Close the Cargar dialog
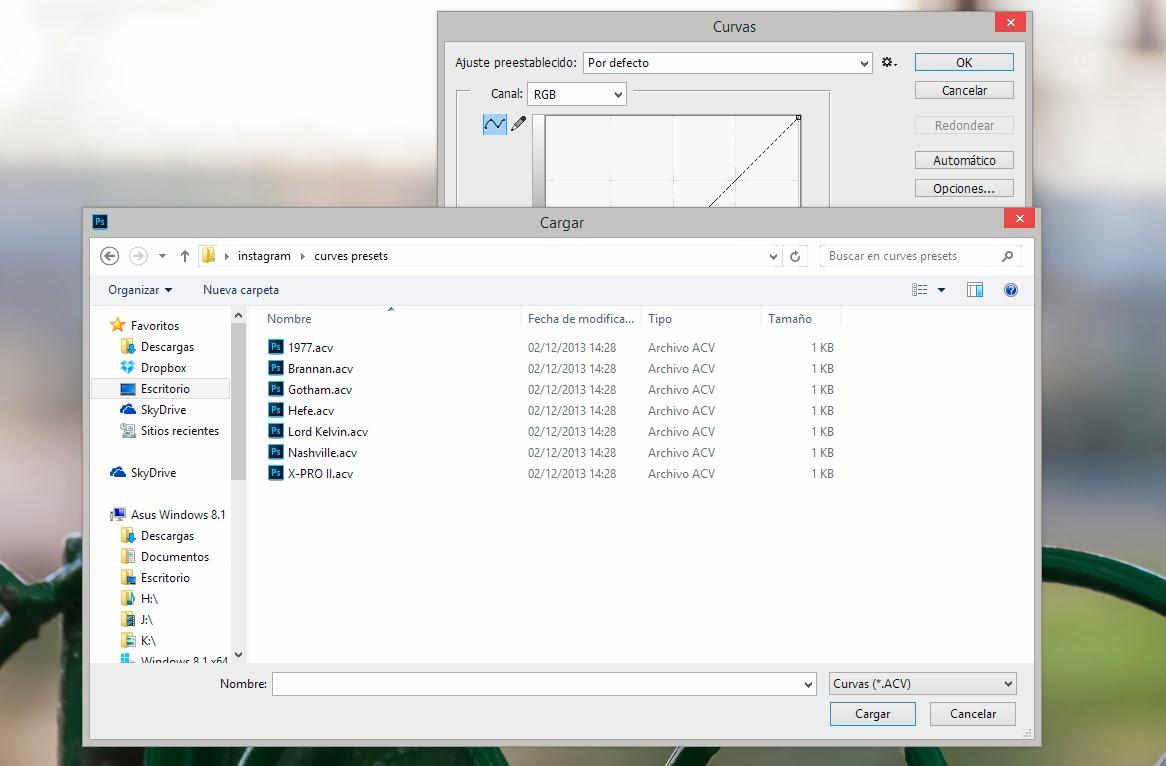This screenshot has height=766, width=1166. coord(1020,218)
